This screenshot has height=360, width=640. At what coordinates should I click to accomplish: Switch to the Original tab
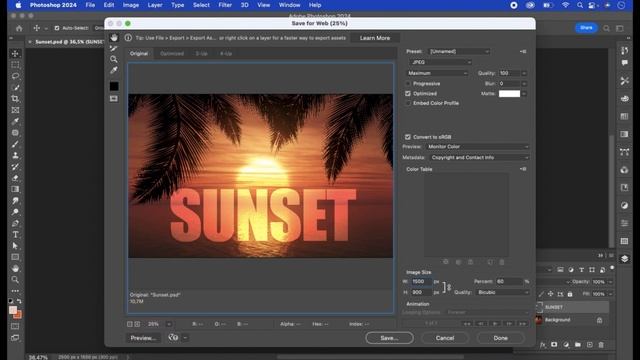pyautogui.click(x=139, y=53)
